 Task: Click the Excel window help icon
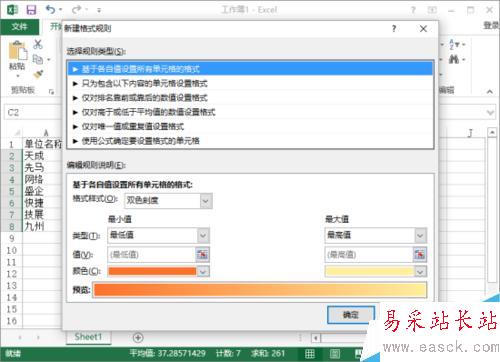coord(413,10)
